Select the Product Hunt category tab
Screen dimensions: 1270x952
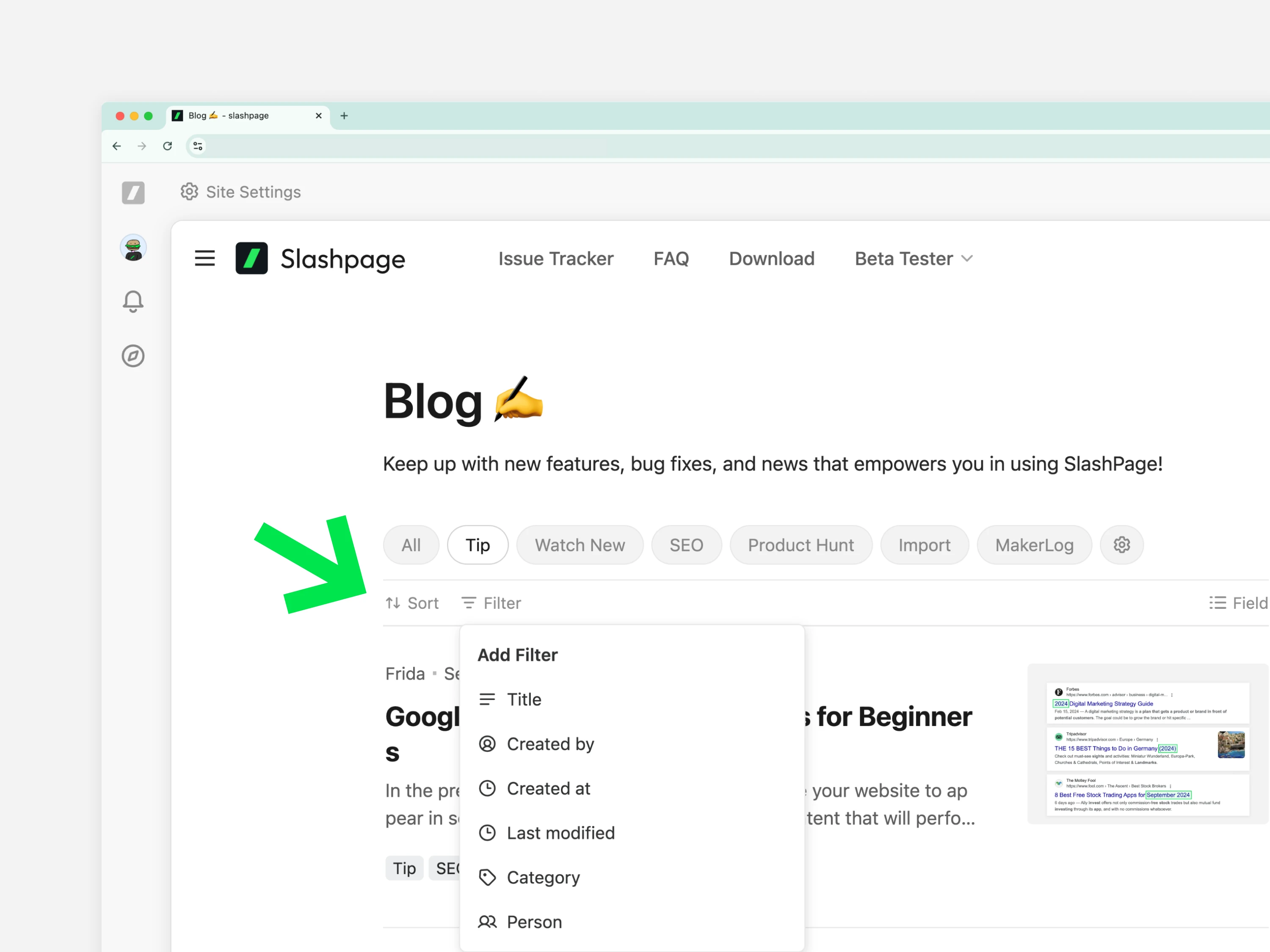pos(801,545)
